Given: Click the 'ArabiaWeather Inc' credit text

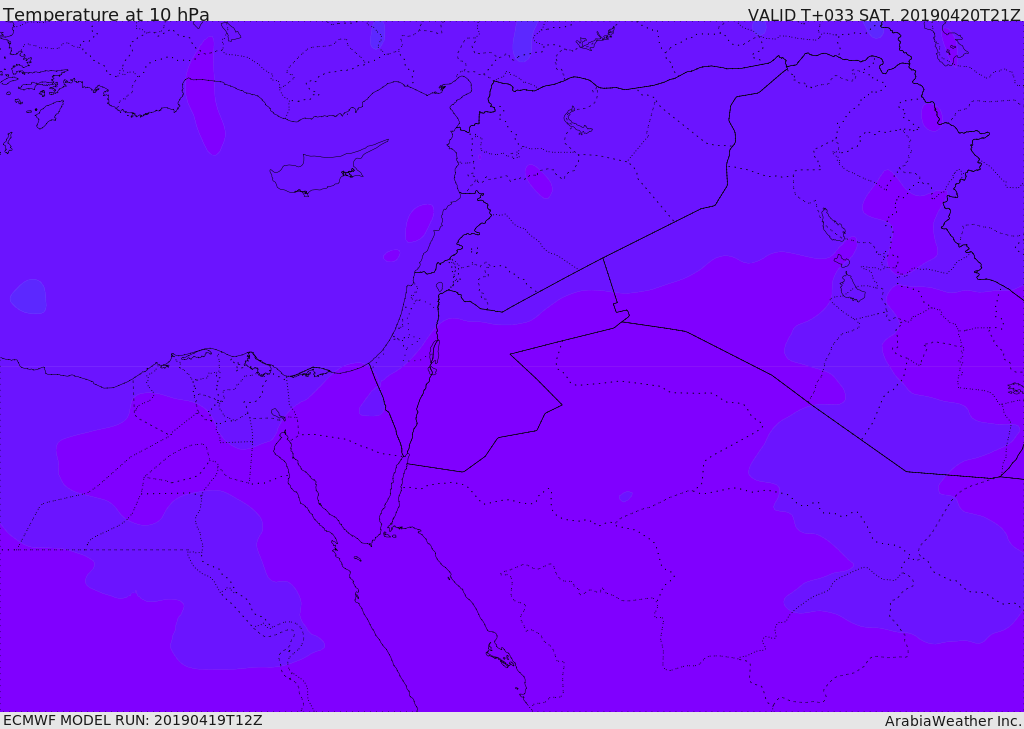Looking at the screenshot, I should click(x=952, y=721).
